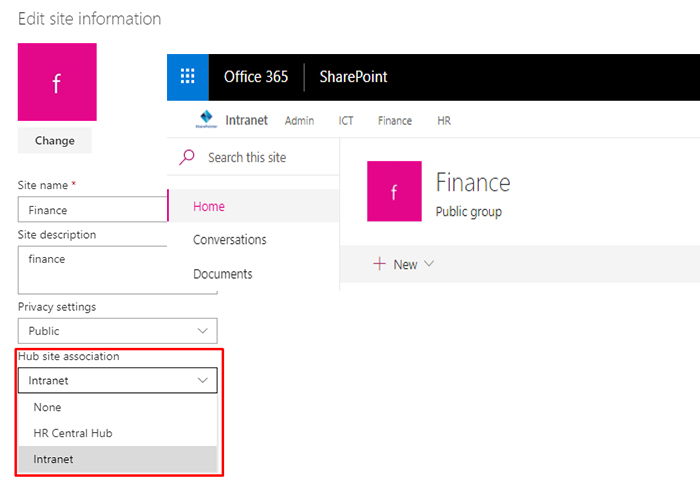Open Admin in hub navigation

(x=300, y=121)
